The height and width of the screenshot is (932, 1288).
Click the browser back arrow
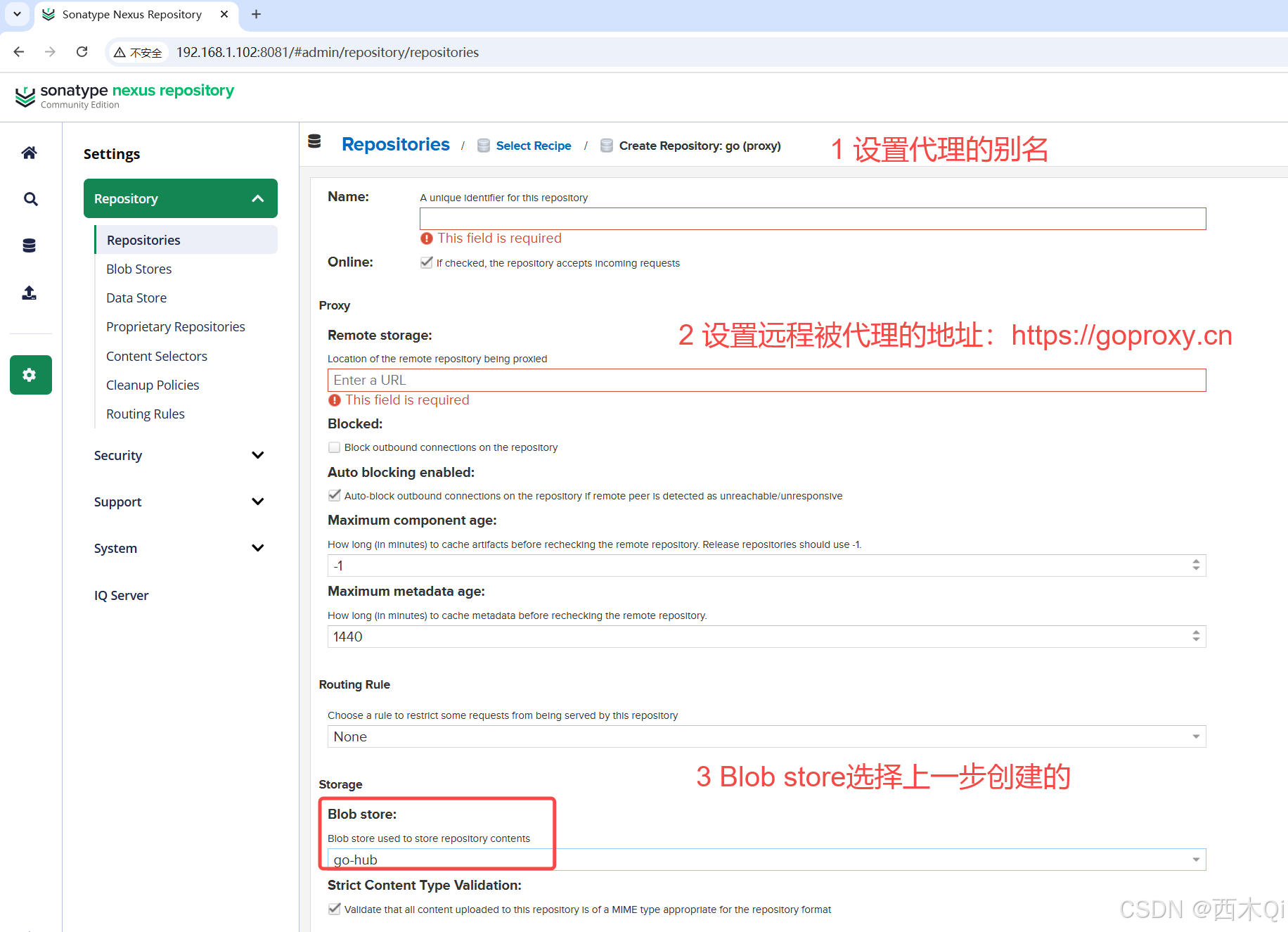pos(19,52)
